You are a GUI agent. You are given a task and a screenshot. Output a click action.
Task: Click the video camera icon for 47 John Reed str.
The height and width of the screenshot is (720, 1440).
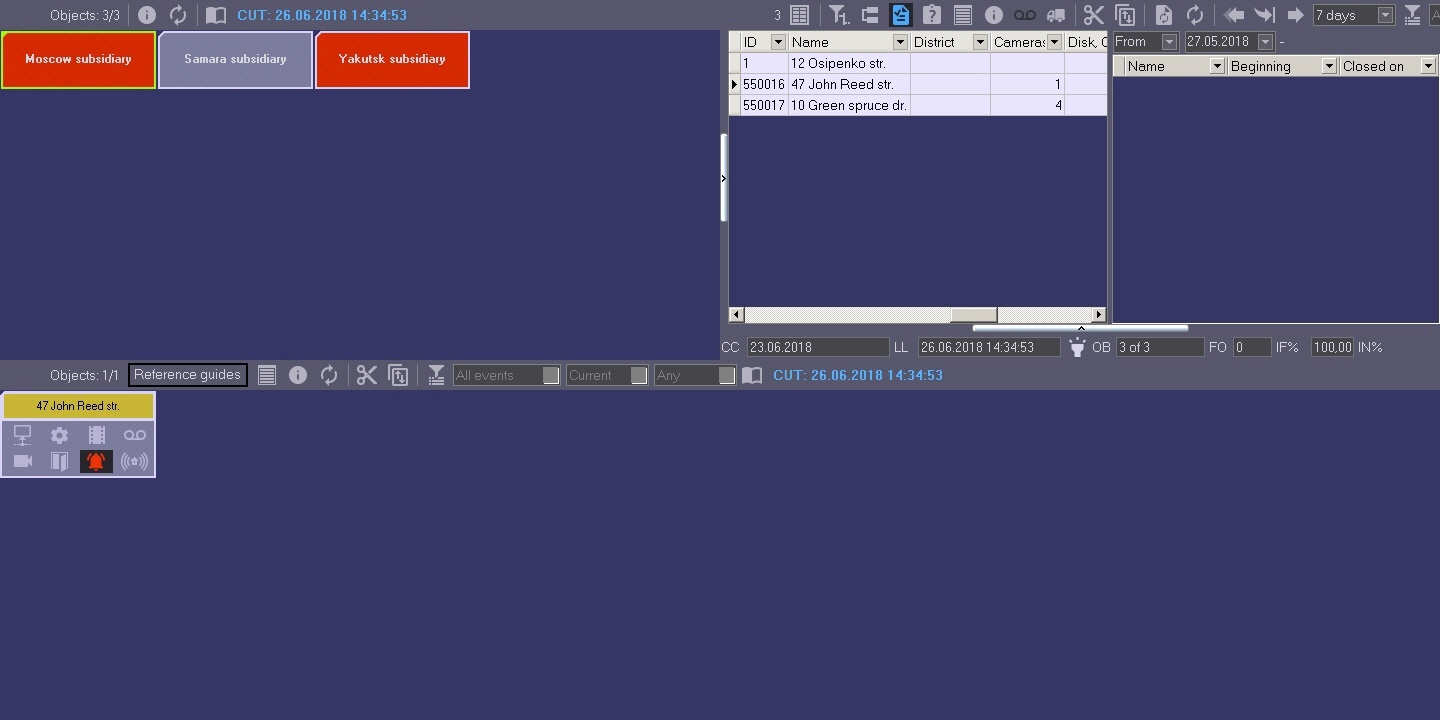(x=23, y=461)
